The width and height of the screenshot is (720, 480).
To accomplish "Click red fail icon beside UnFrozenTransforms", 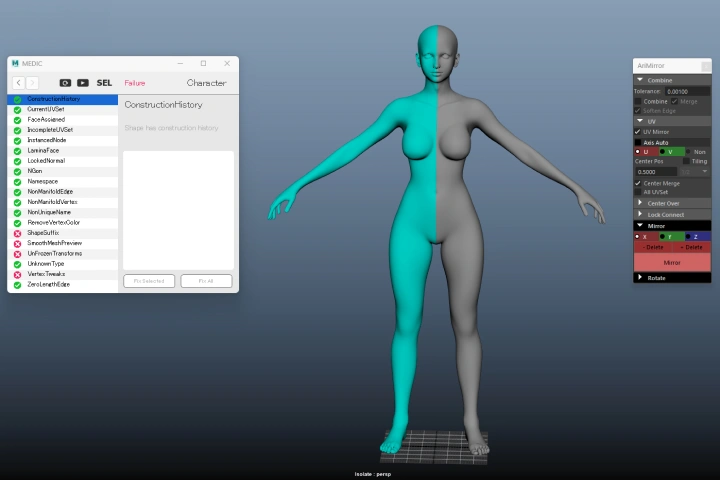I will pyautogui.click(x=17, y=254).
